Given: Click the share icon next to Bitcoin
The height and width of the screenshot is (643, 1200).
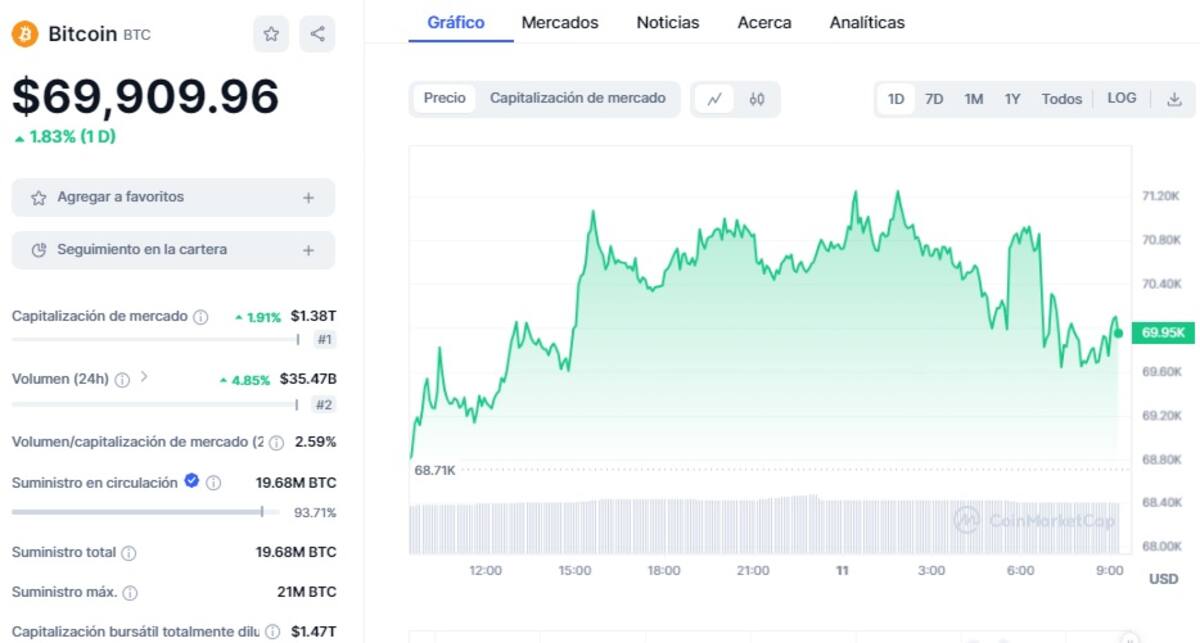Looking at the screenshot, I should coord(317,34).
